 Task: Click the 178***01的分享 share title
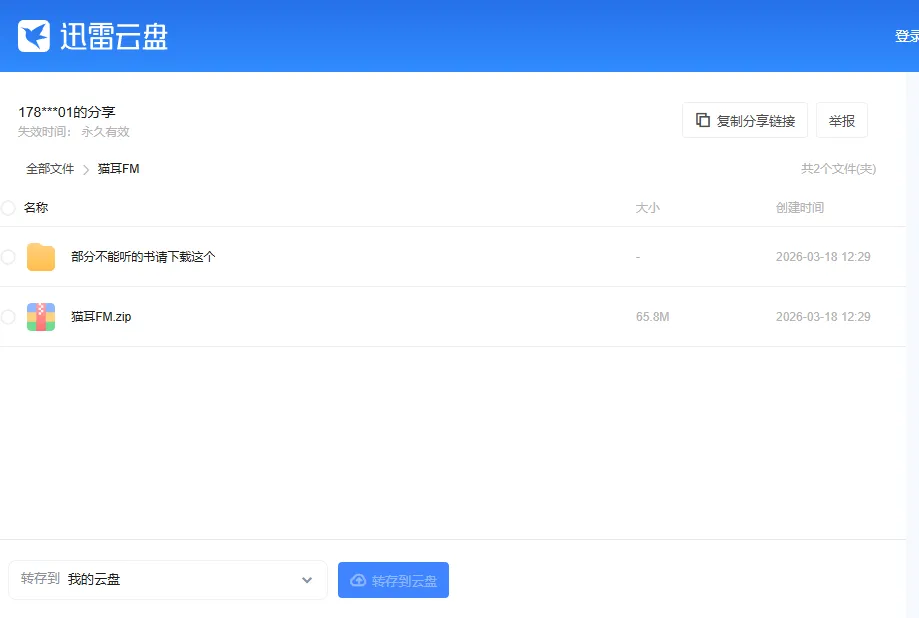click(x=67, y=112)
